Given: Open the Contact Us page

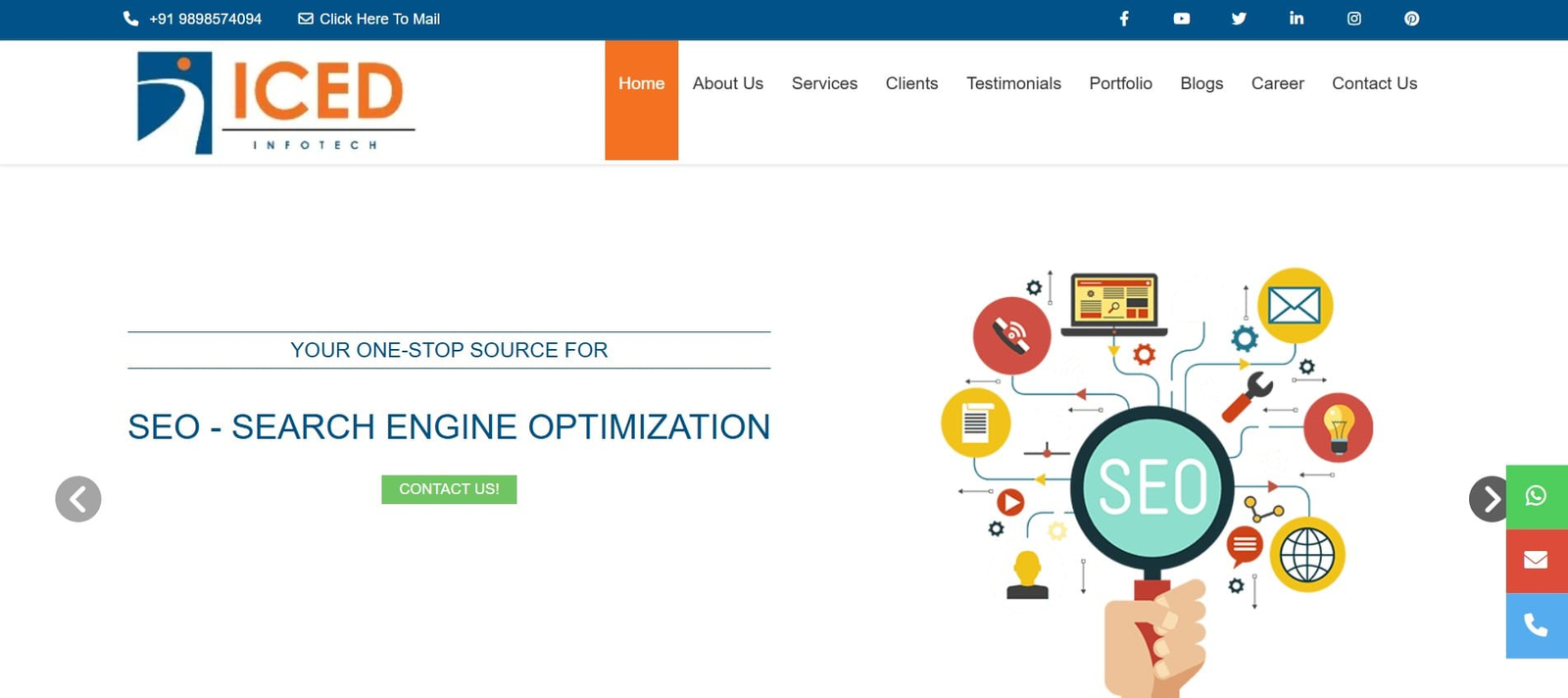Looking at the screenshot, I should 1374,84.
